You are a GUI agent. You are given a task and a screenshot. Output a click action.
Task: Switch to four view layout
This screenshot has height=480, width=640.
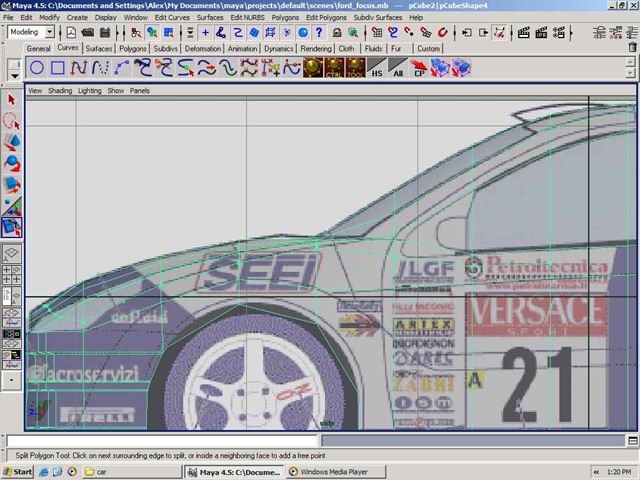pyautogui.click(x=12, y=274)
